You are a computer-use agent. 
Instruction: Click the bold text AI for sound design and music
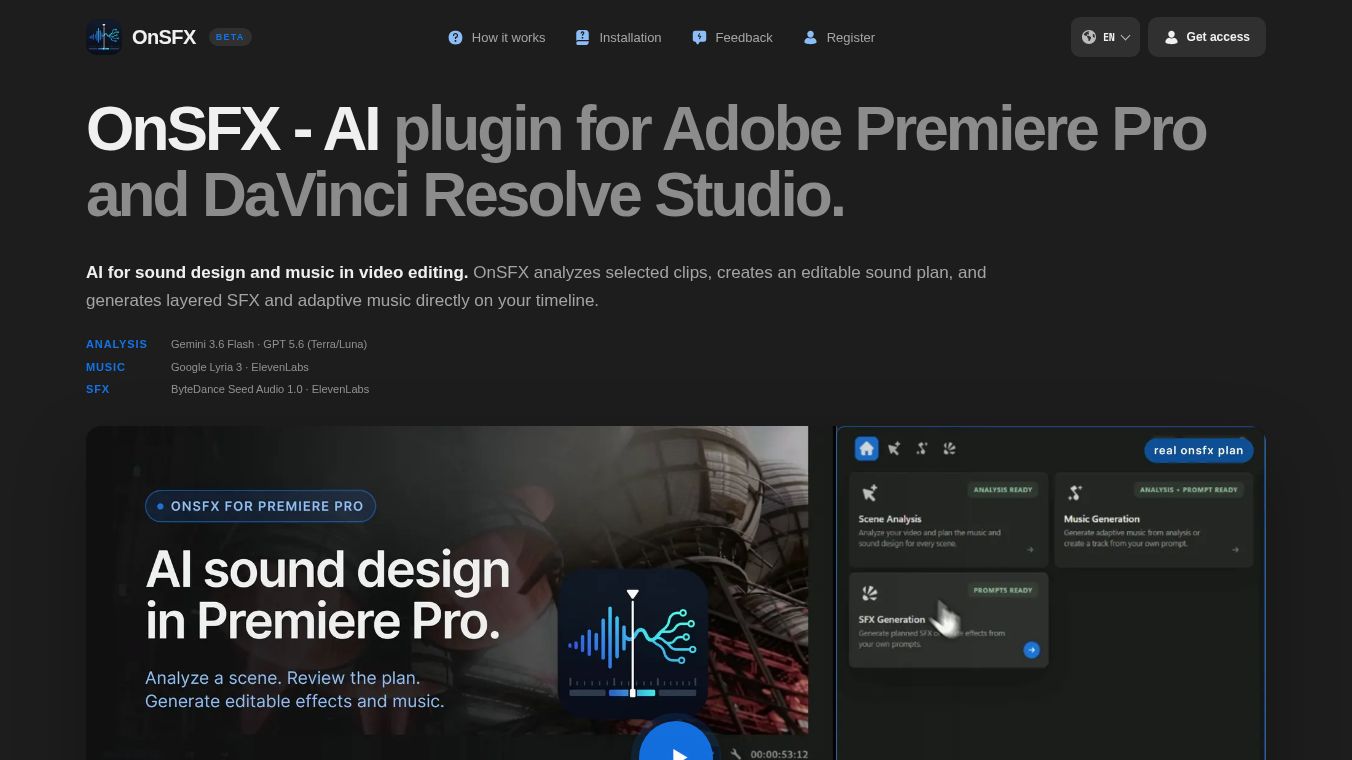tap(277, 272)
